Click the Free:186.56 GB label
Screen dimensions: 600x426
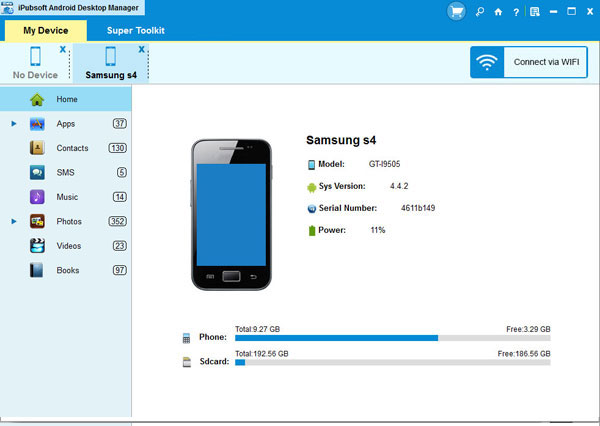point(524,354)
